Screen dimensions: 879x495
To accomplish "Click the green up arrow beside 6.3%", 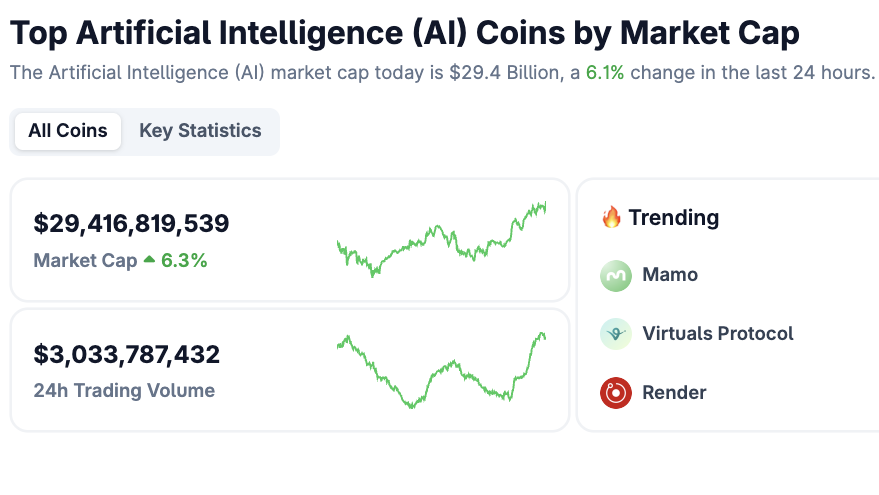I will point(149,260).
